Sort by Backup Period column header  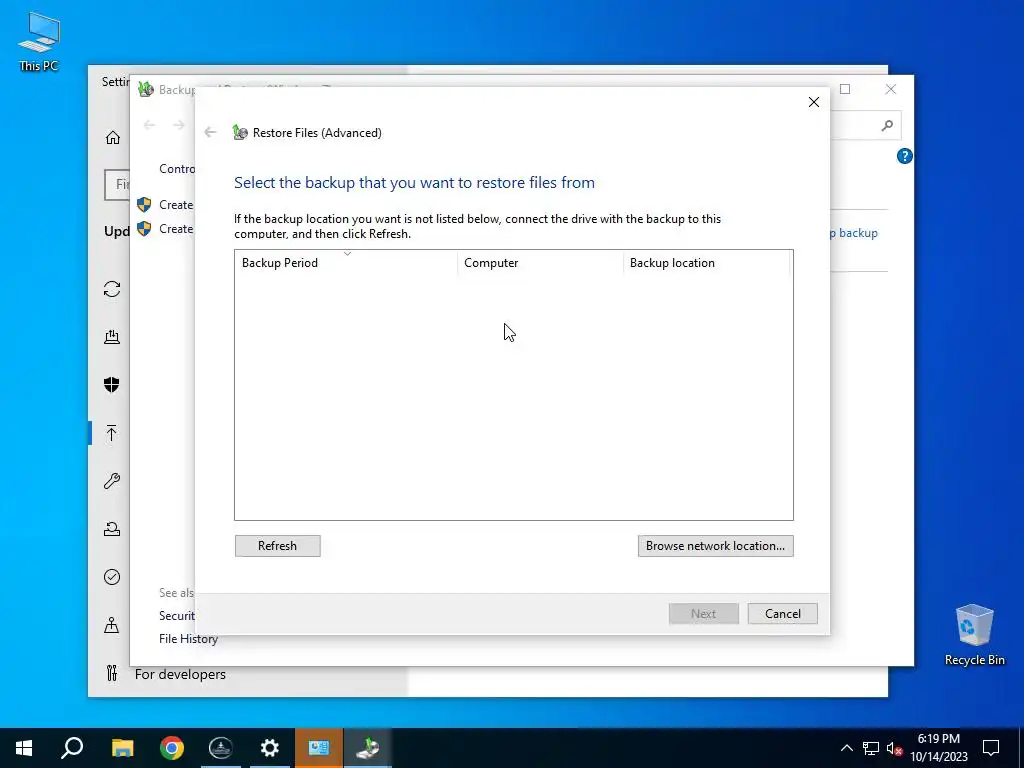[346, 263]
